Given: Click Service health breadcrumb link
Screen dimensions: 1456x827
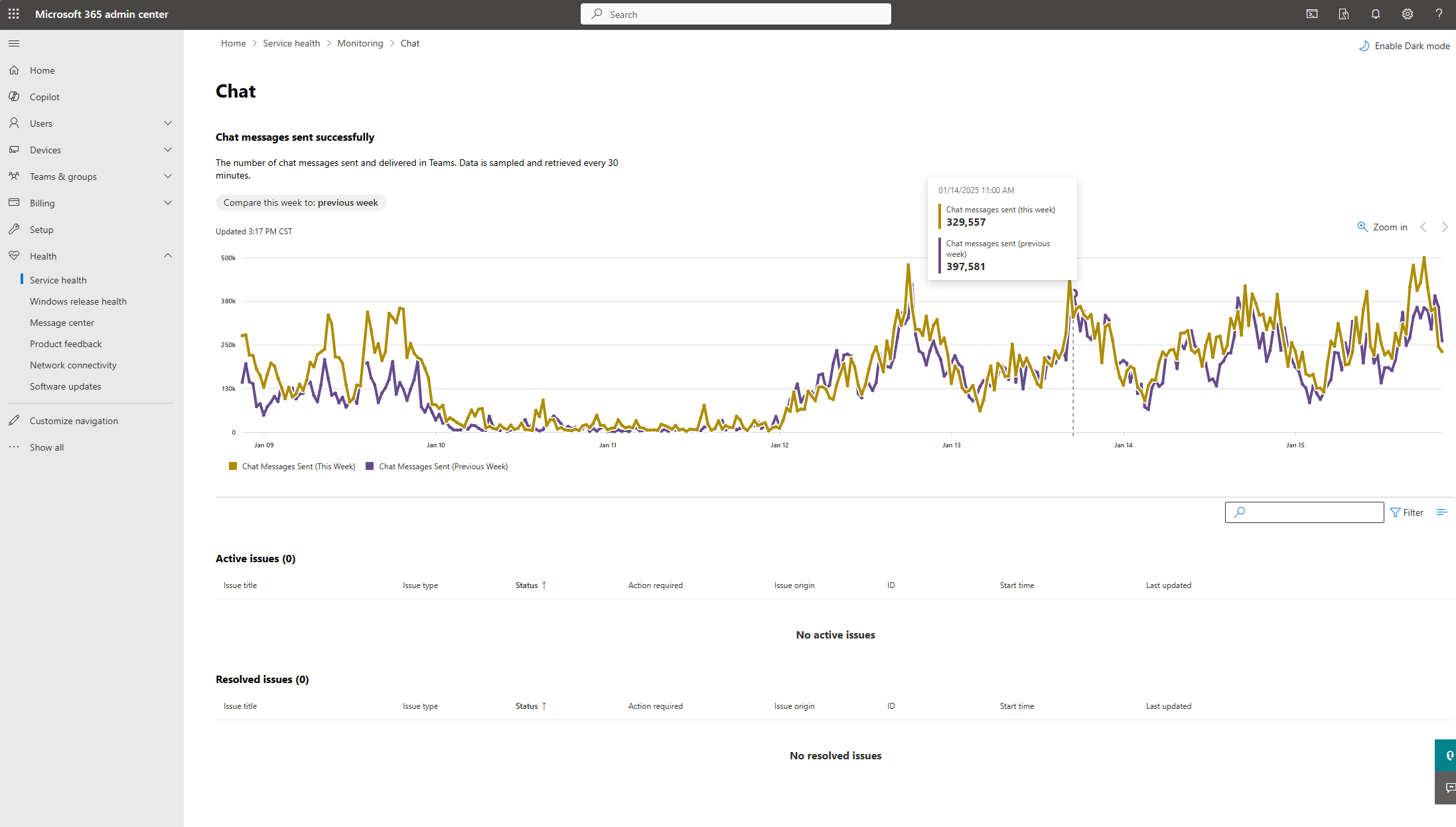Looking at the screenshot, I should tap(291, 43).
